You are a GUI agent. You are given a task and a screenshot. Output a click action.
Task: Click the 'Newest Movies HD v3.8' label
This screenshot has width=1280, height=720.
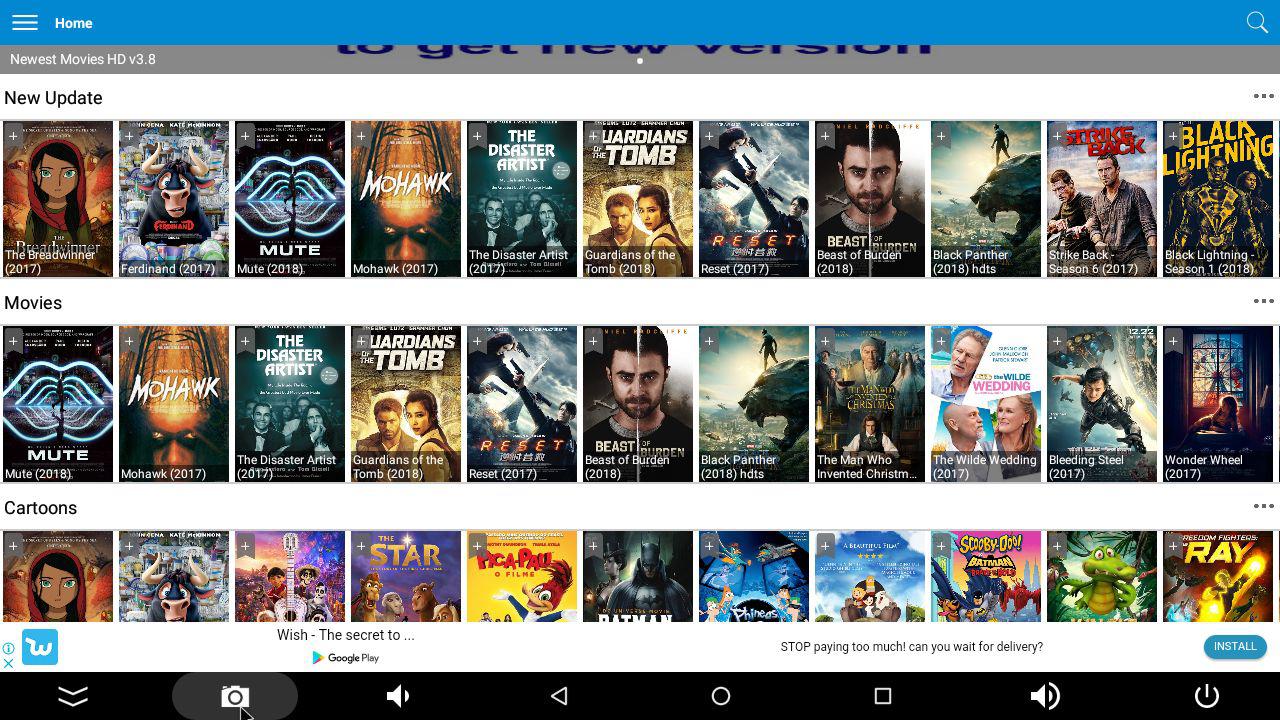(83, 59)
